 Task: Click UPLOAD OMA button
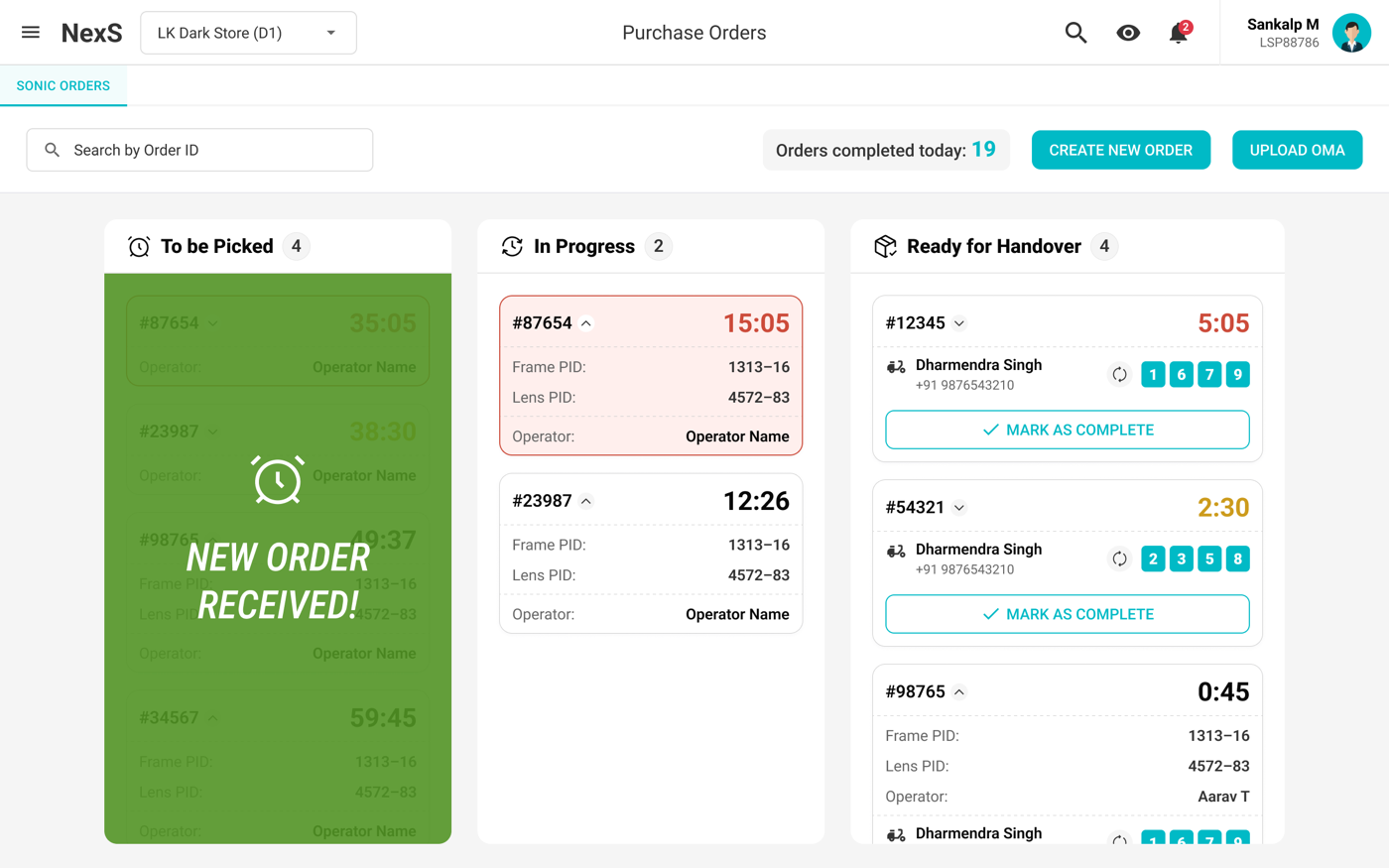tap(1297, 150)
